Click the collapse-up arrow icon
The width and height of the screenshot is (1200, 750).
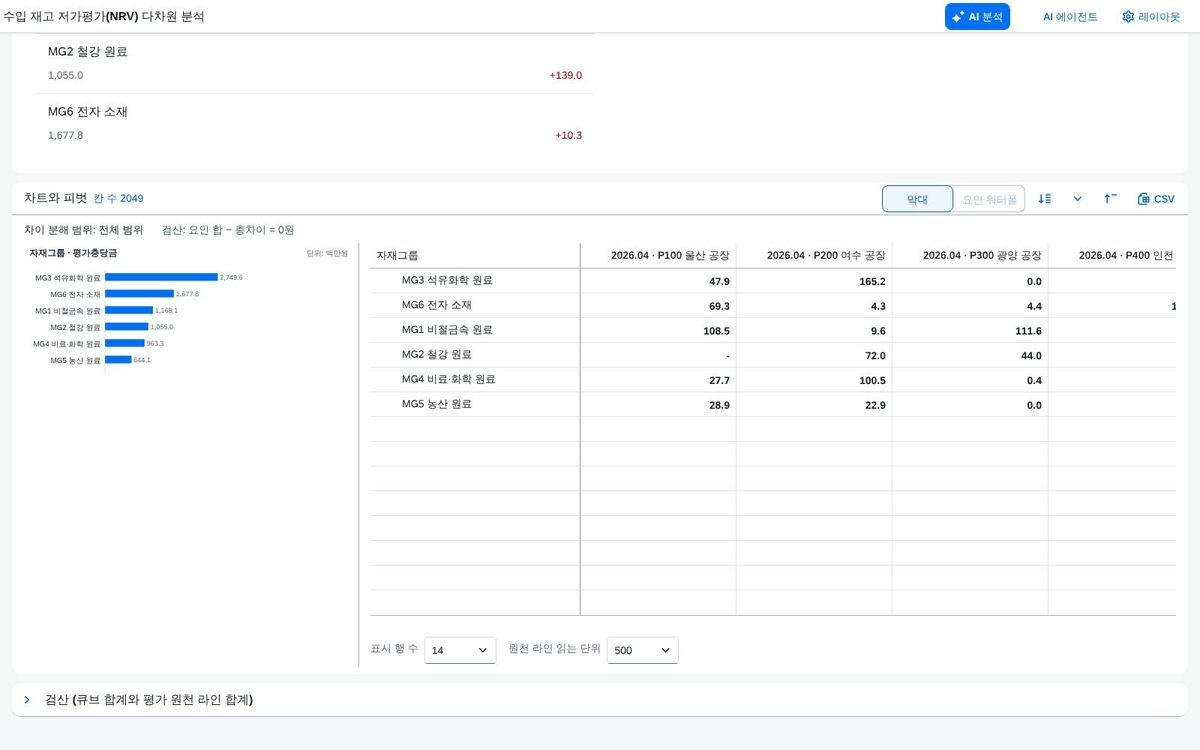[1111, 199]
